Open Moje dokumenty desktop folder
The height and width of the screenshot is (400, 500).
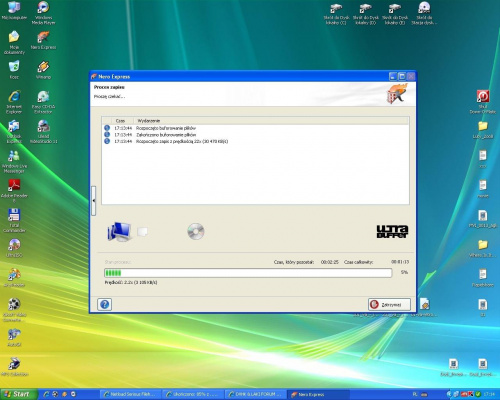(14, 43)
